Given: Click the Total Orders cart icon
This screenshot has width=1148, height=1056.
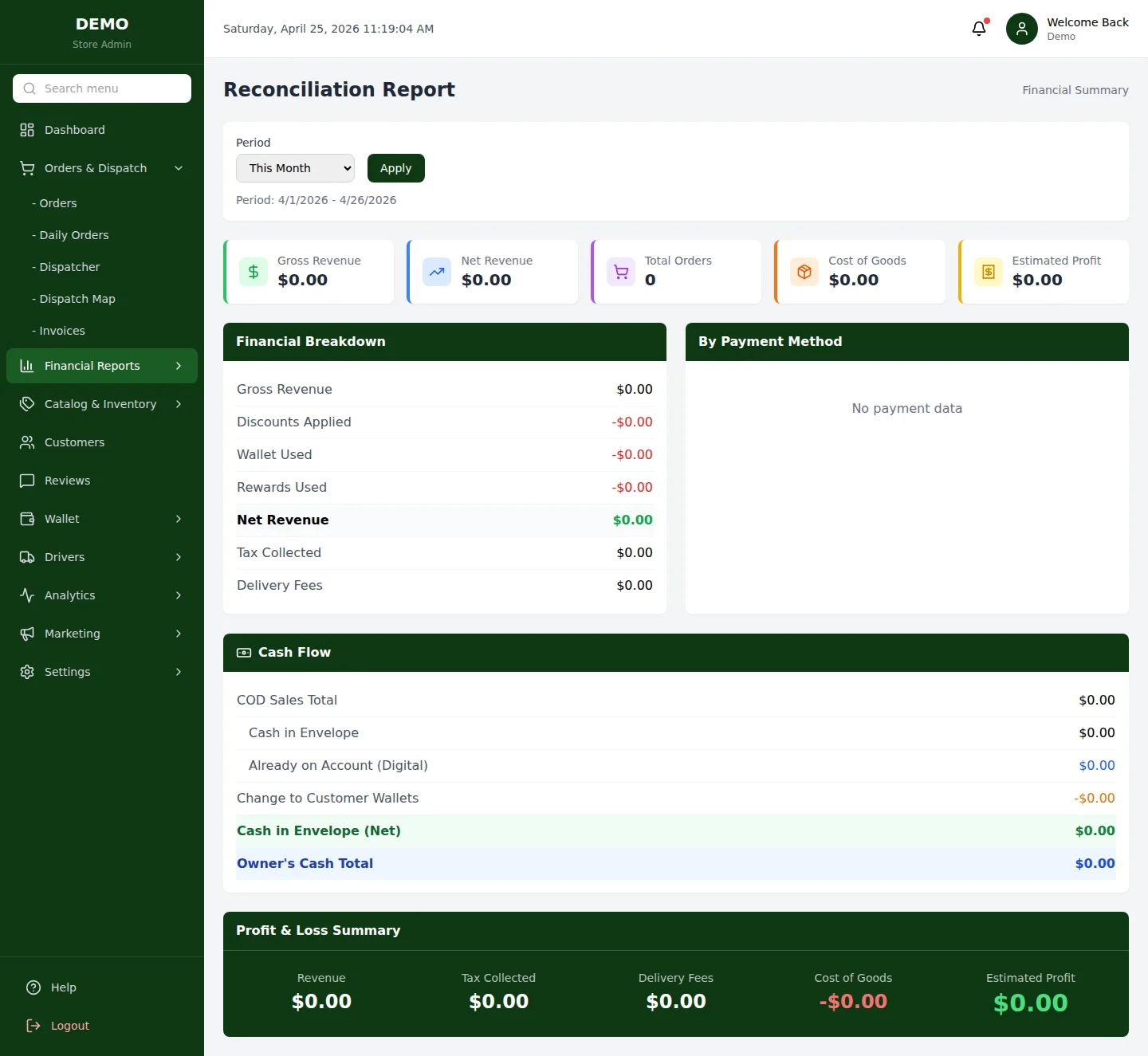Looking at the screenshot, I should [x=621, y=272].
